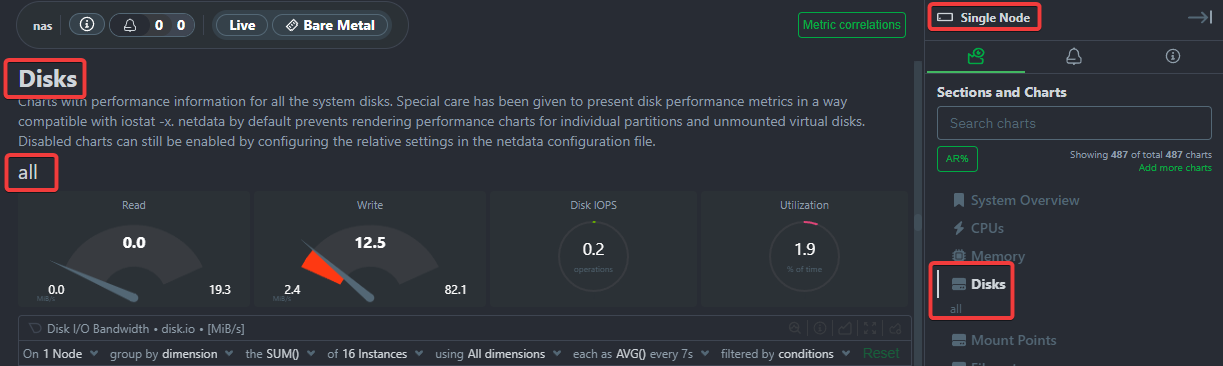The height and width of the screenshot is (366, 1223).
Task: Toggle the Live mode pill
Action: tap(242, 25)
